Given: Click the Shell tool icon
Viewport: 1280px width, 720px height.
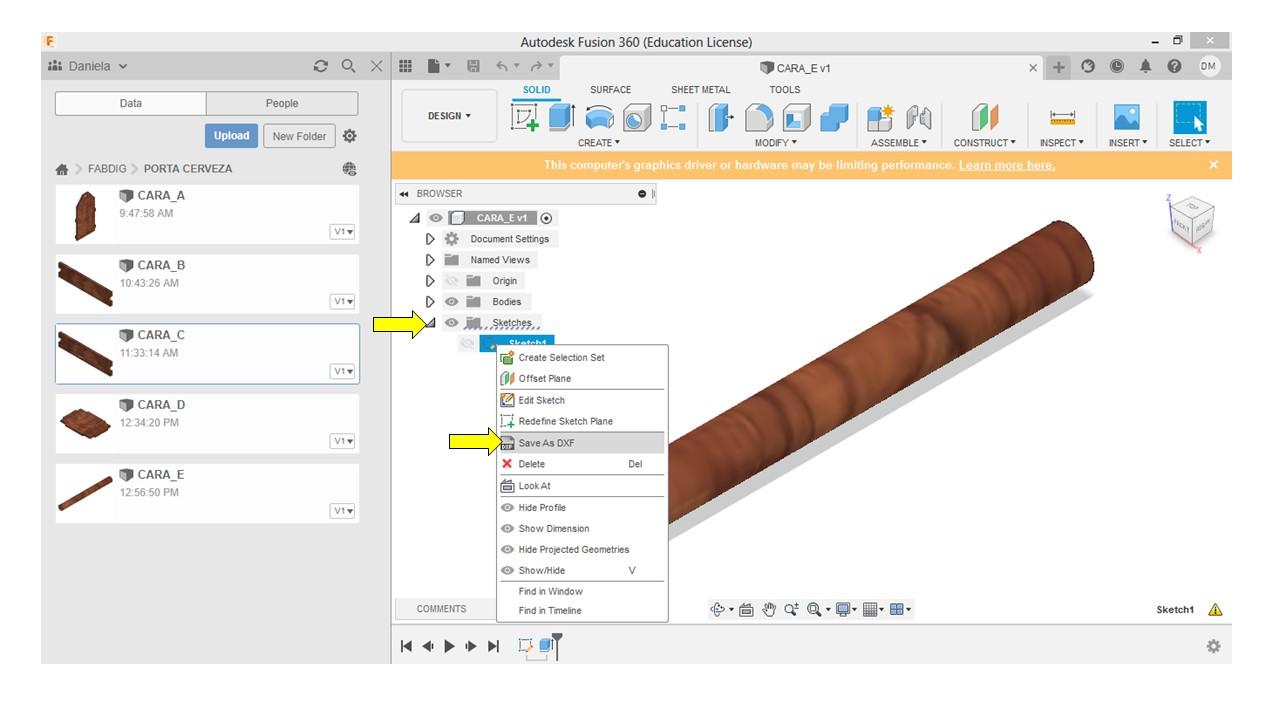Looking at the screenshot, I should (x=796, y=118).
